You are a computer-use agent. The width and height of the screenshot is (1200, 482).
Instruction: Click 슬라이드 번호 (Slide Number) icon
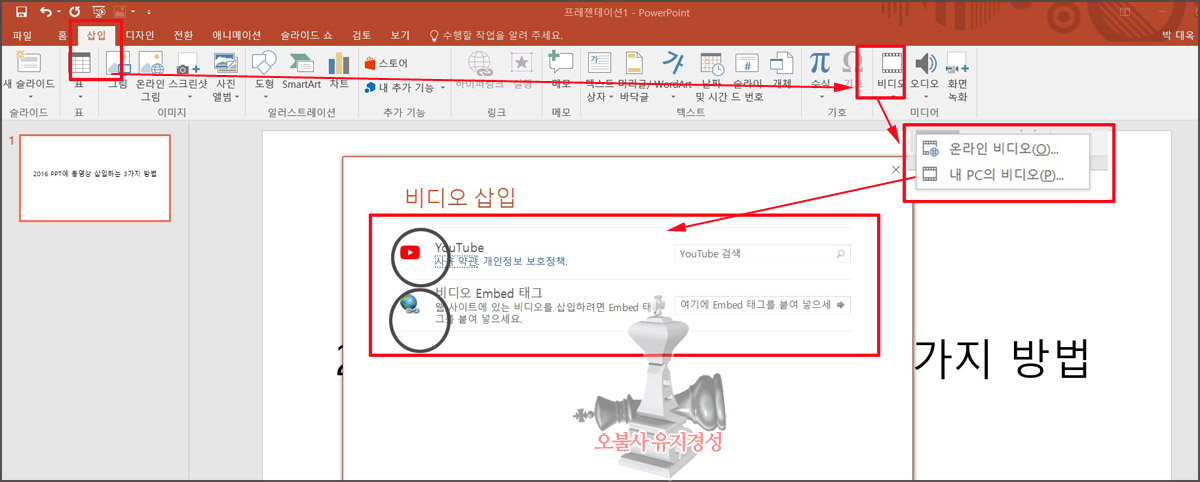749,64
